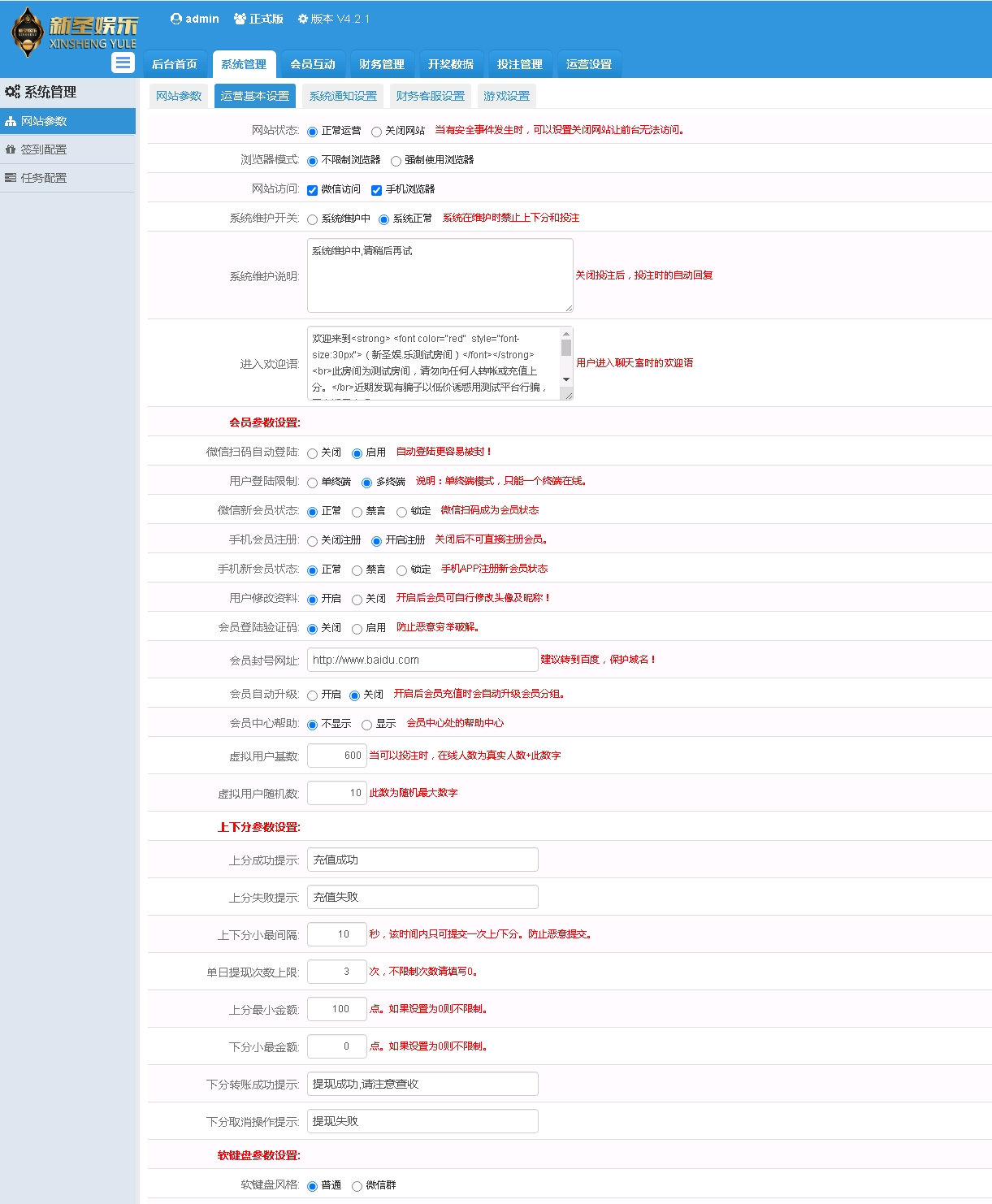The image size is (992, 1204).
Task: Uncheck the 微信访问 checkbox
Action: click(312, 190)
